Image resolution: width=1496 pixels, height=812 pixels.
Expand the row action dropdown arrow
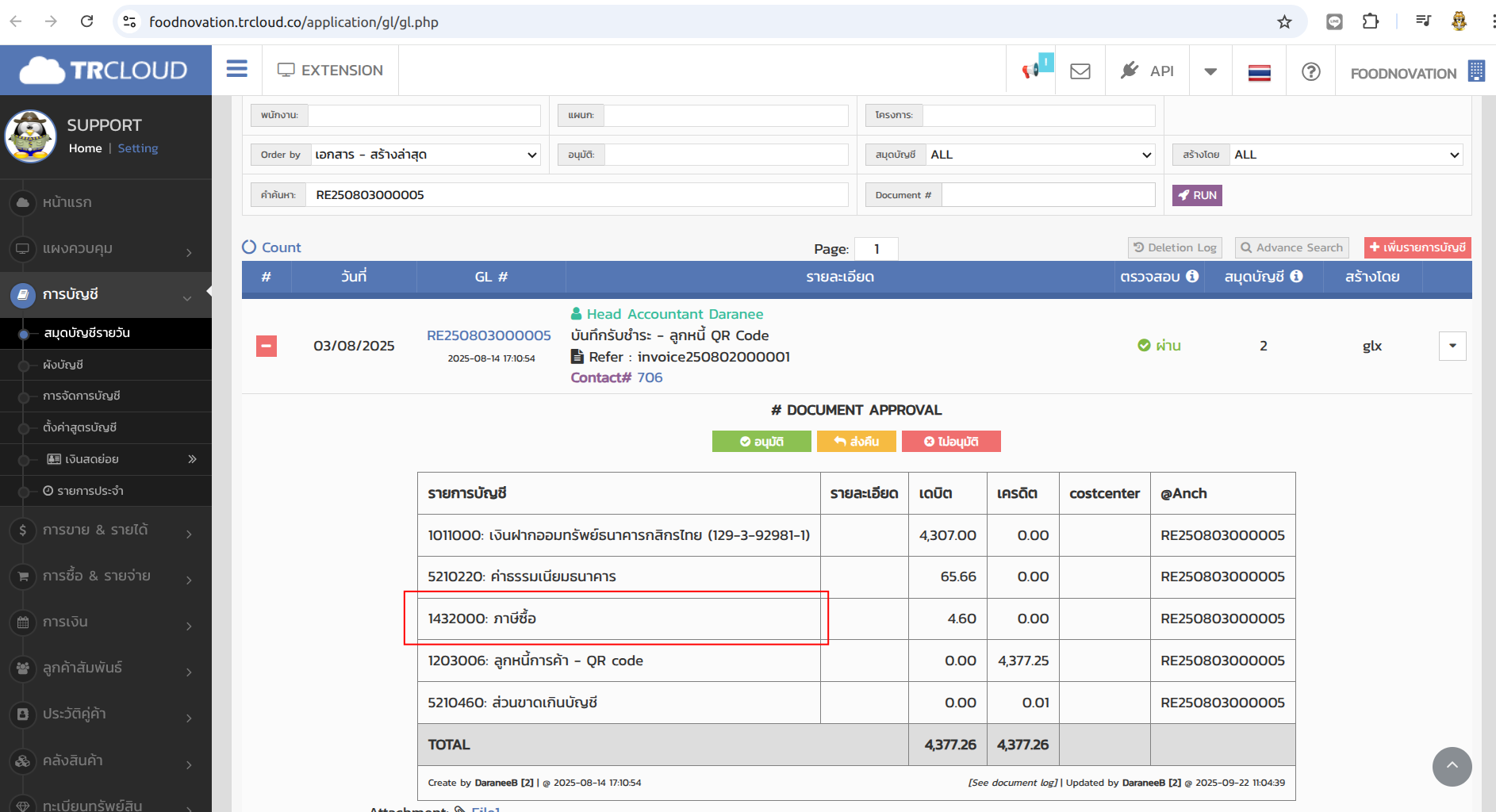pos(1452,346)
